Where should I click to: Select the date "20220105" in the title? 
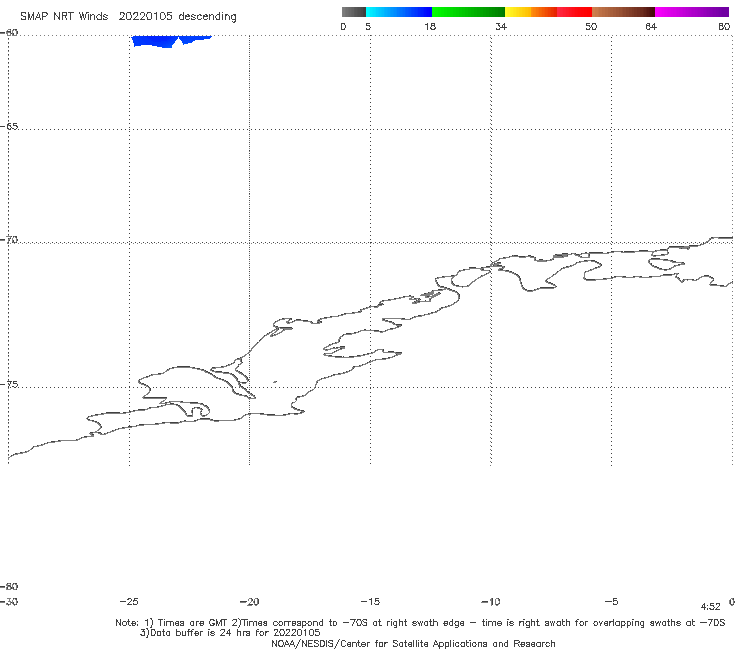[145, 17]
